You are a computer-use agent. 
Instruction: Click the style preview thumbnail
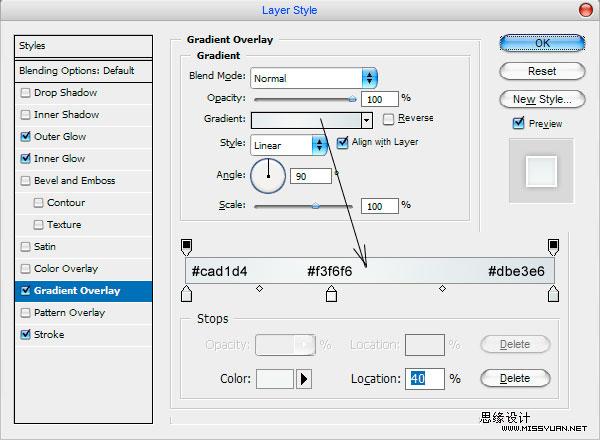541,171
